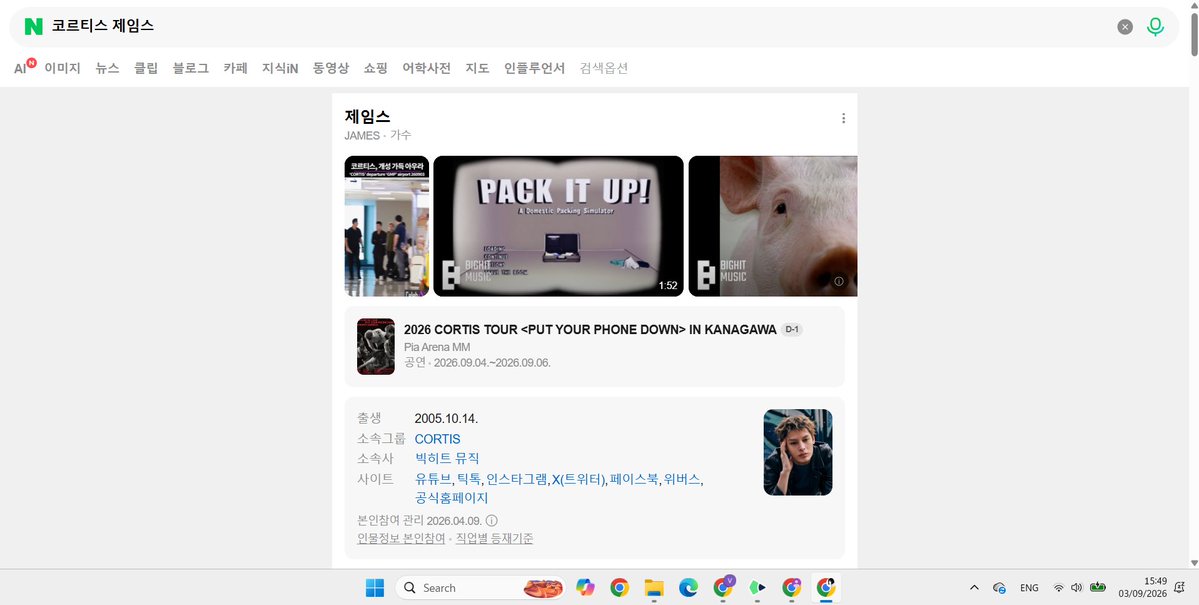This screenshot has width=1199, height=605.
Task: Check the battery status icon
Action: 1098,587
